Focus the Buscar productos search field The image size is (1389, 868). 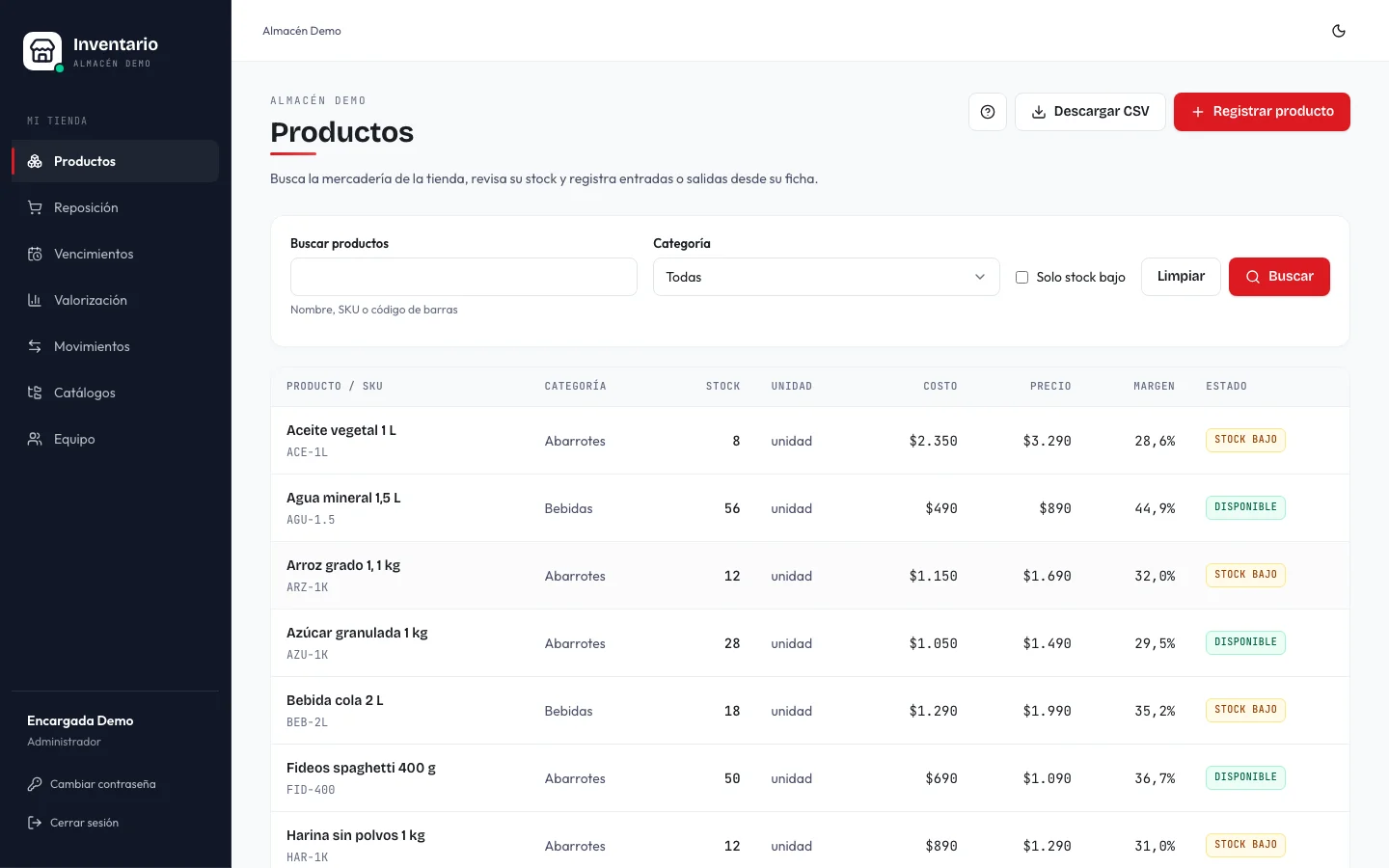tap(464, 277)
